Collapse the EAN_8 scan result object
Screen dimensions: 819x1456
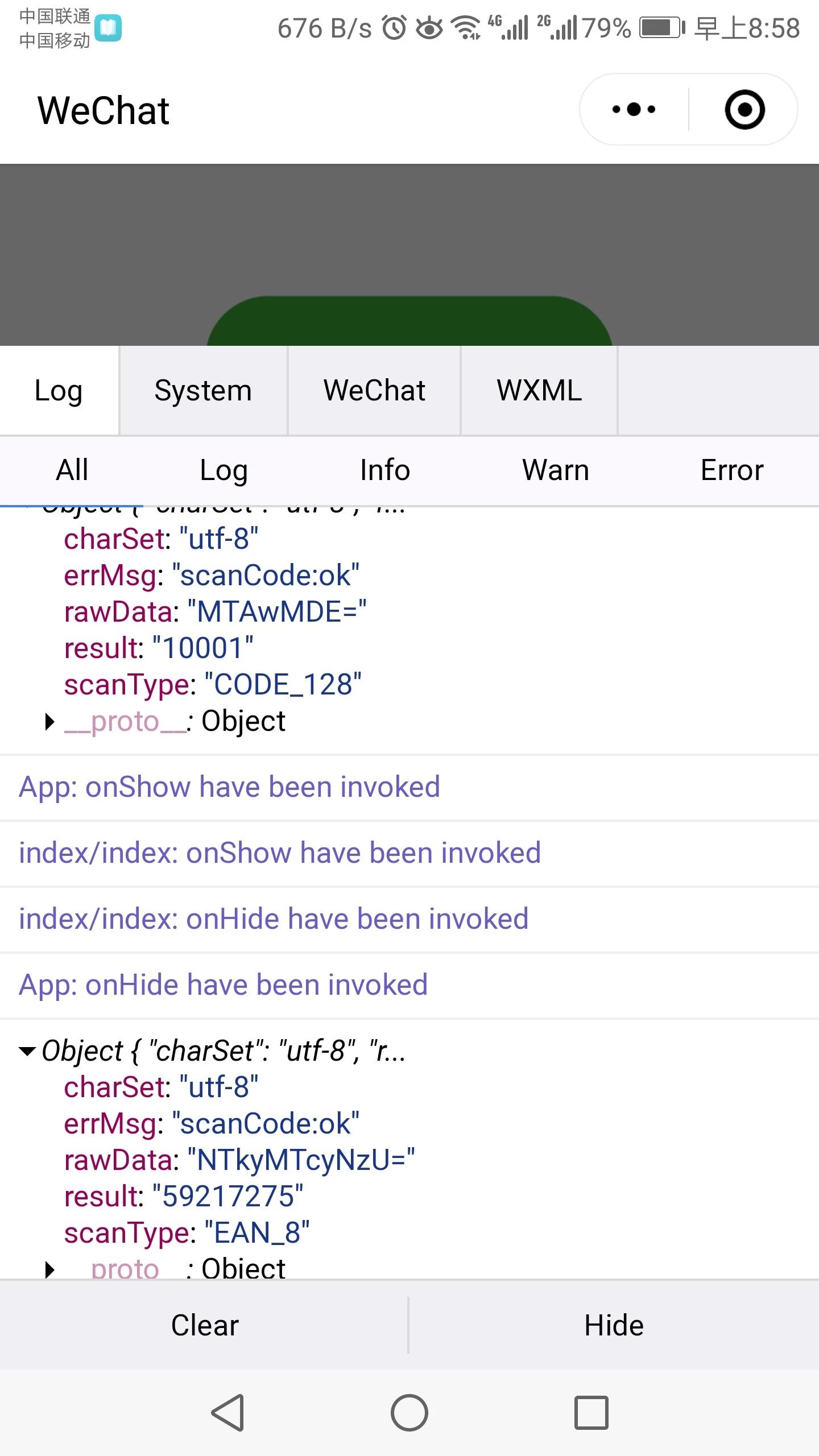27,1051
